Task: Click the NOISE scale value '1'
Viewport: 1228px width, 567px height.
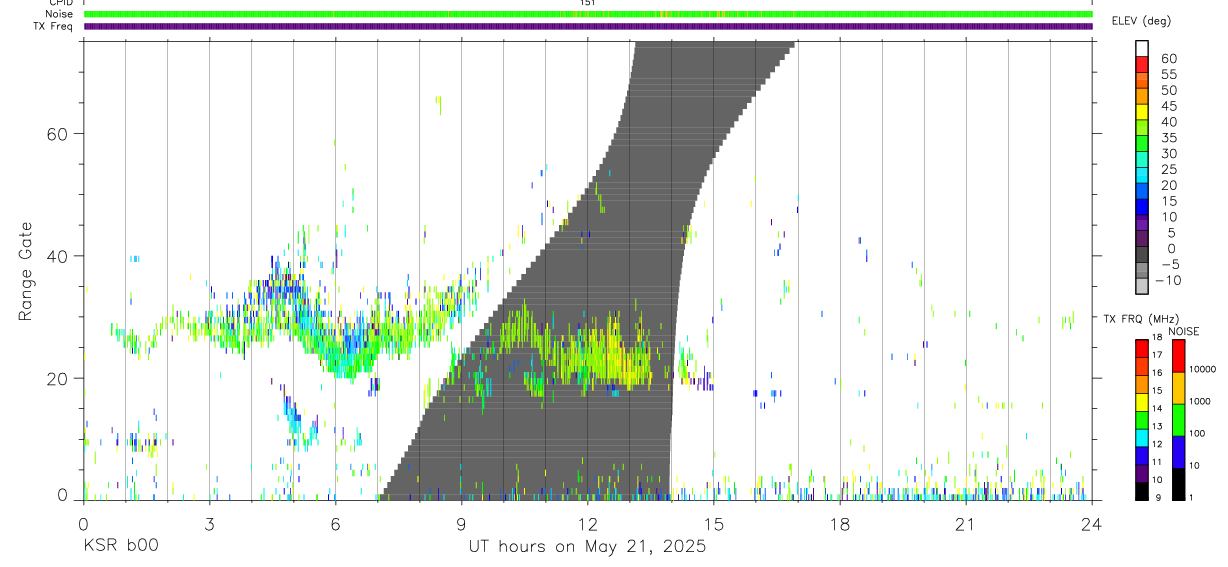Action: pos(1193,498)
